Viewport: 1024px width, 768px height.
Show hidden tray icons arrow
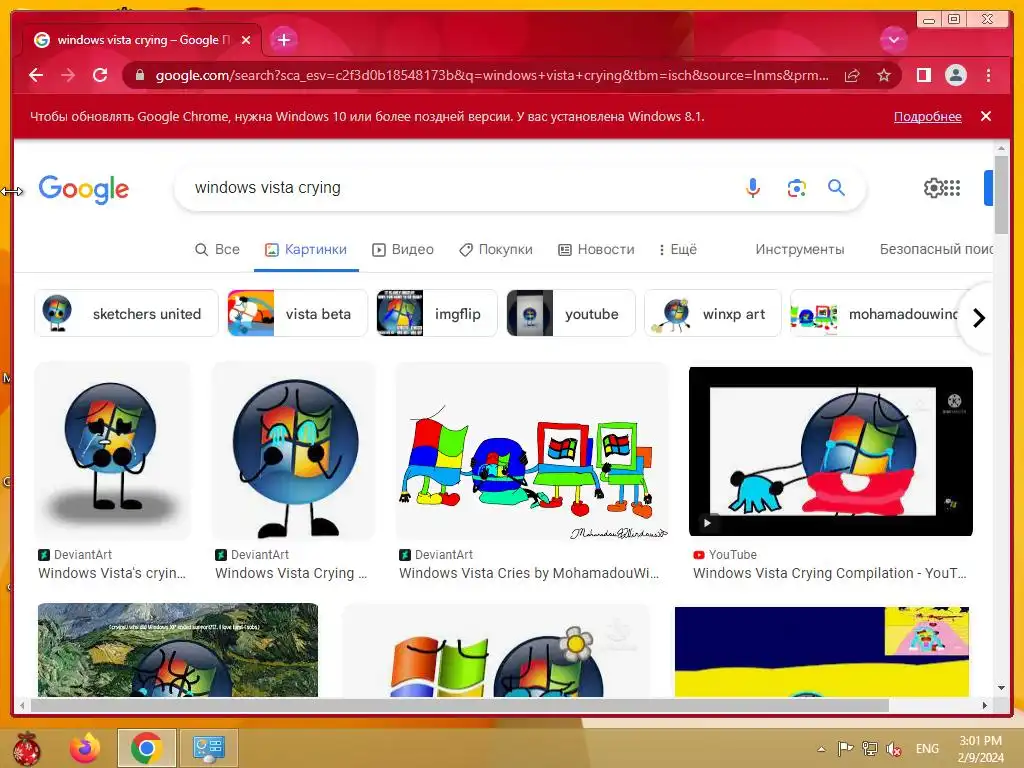(822, 748)
